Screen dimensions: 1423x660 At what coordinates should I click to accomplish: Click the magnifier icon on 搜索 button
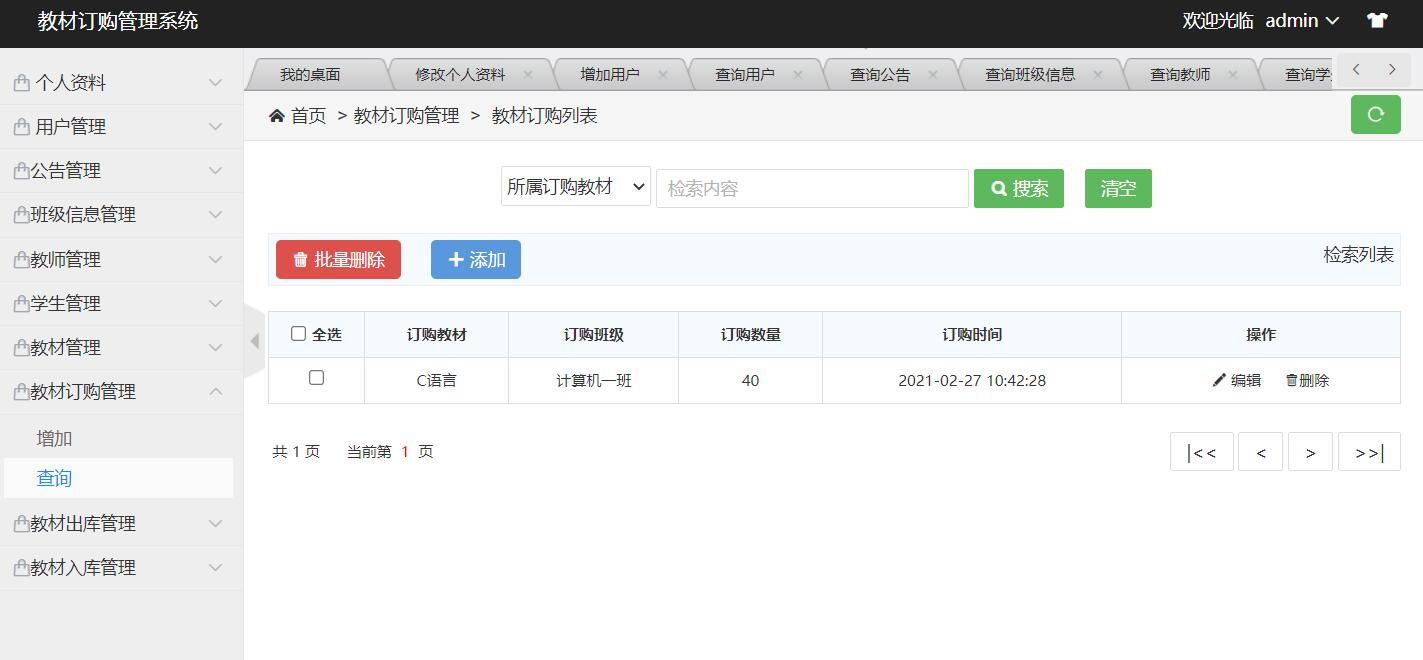(x=997, y=188)
